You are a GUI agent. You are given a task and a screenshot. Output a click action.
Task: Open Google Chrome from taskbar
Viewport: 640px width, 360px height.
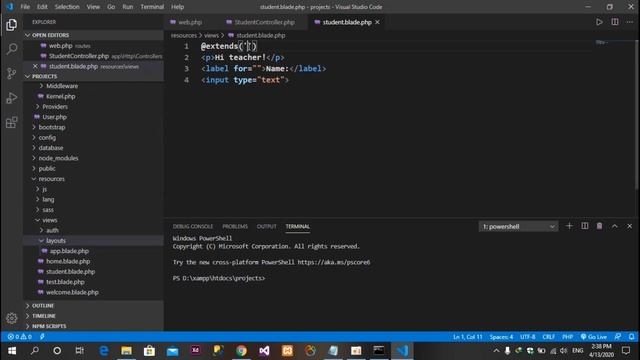[x=241, y=351]
